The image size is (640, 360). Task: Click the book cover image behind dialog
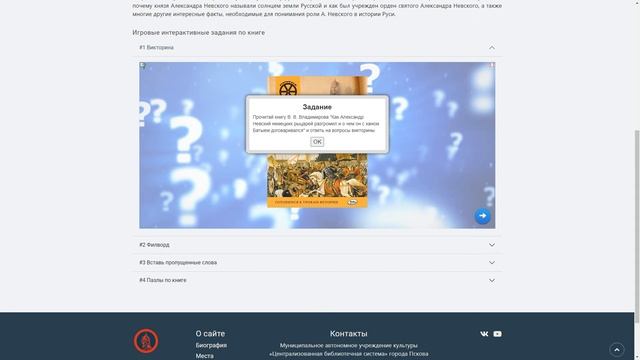(317, 180)
